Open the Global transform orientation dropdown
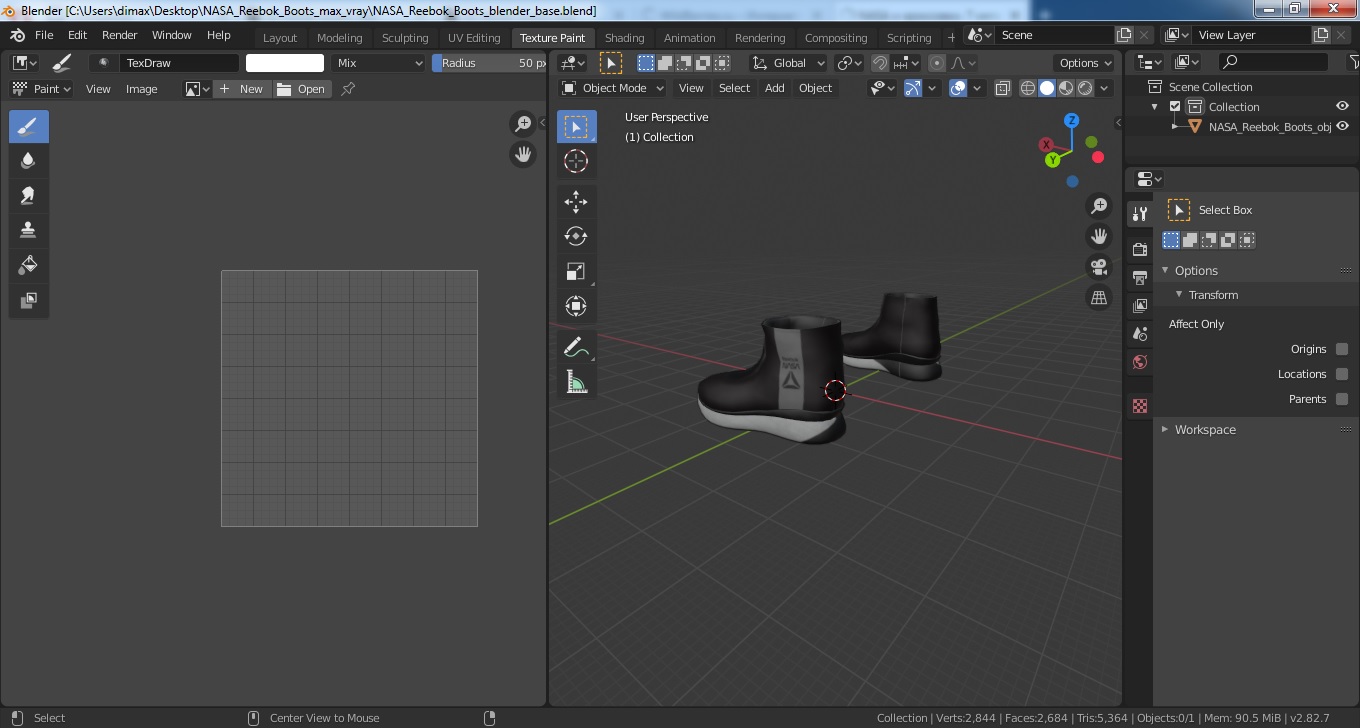Image resolution: width=1360 pixels, height=728 pixels. [789, 63]
